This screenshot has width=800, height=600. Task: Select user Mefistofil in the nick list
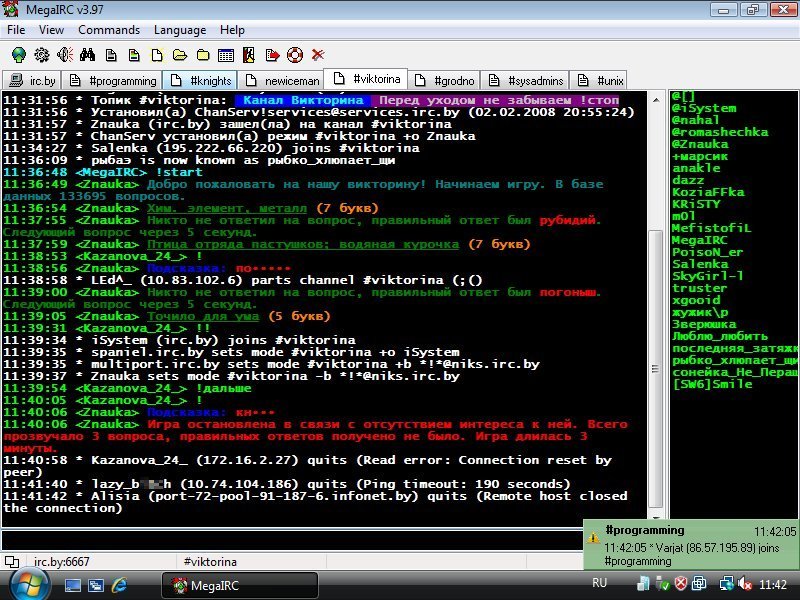pyautogui.click(x=711, y=228)
